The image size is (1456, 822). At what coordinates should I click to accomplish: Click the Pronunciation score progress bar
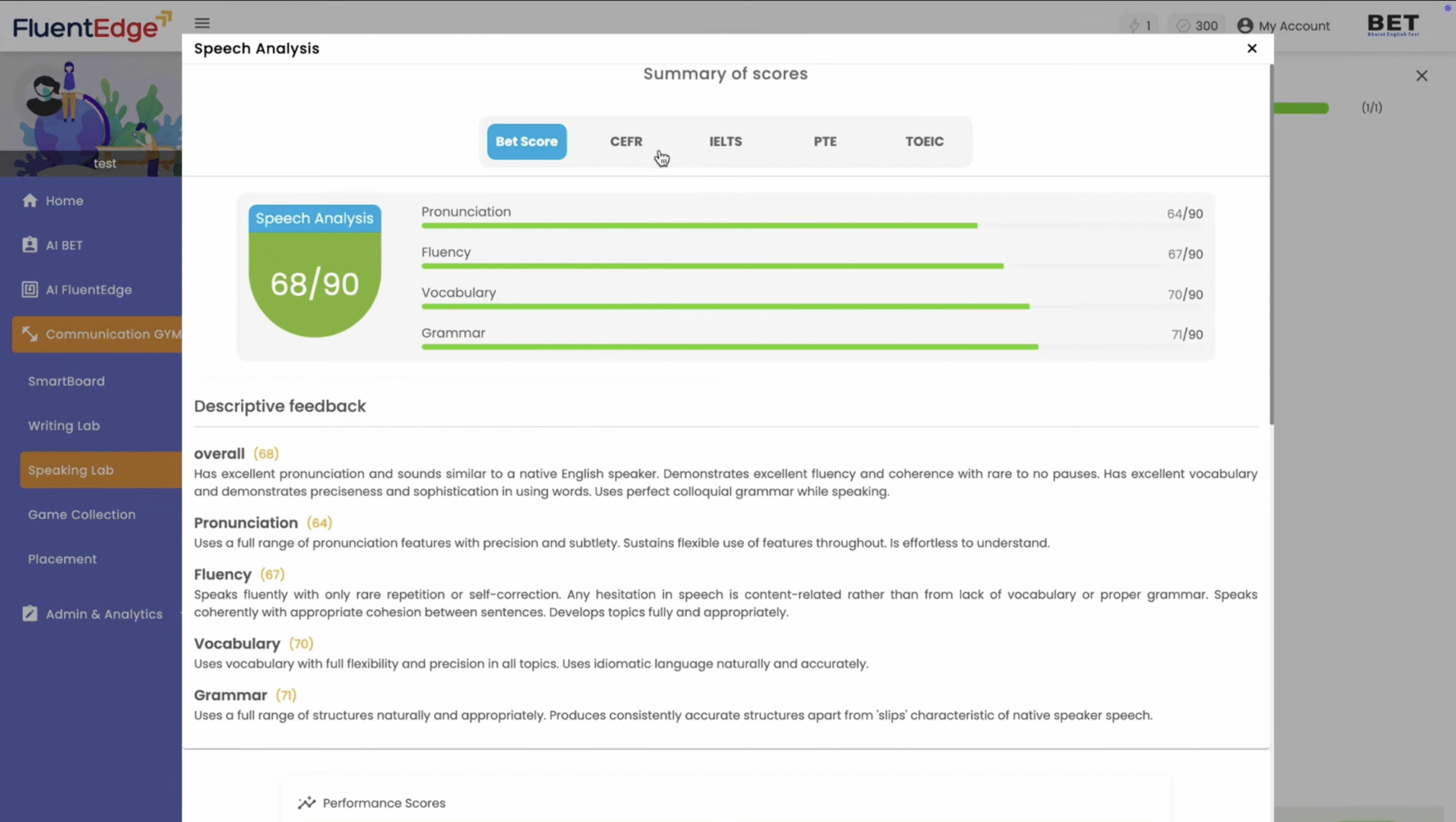click(699, 226)
